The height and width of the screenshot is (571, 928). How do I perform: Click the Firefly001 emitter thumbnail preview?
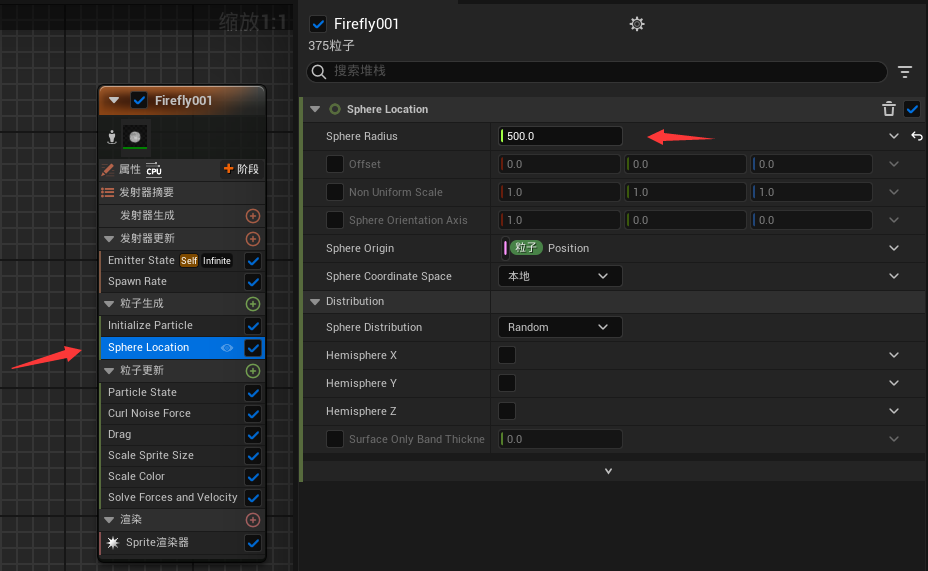(x=135, y=137)
